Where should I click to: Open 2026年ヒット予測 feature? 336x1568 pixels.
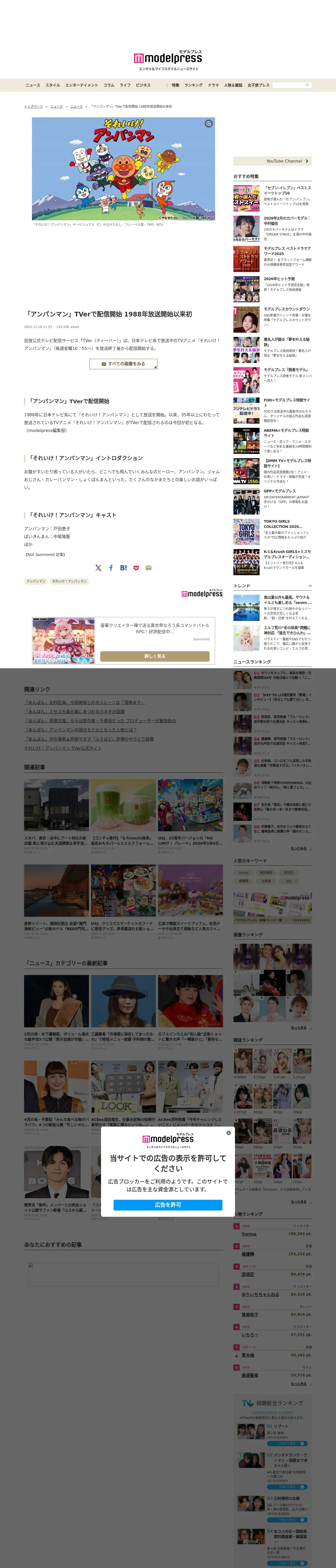coord(273,289)
